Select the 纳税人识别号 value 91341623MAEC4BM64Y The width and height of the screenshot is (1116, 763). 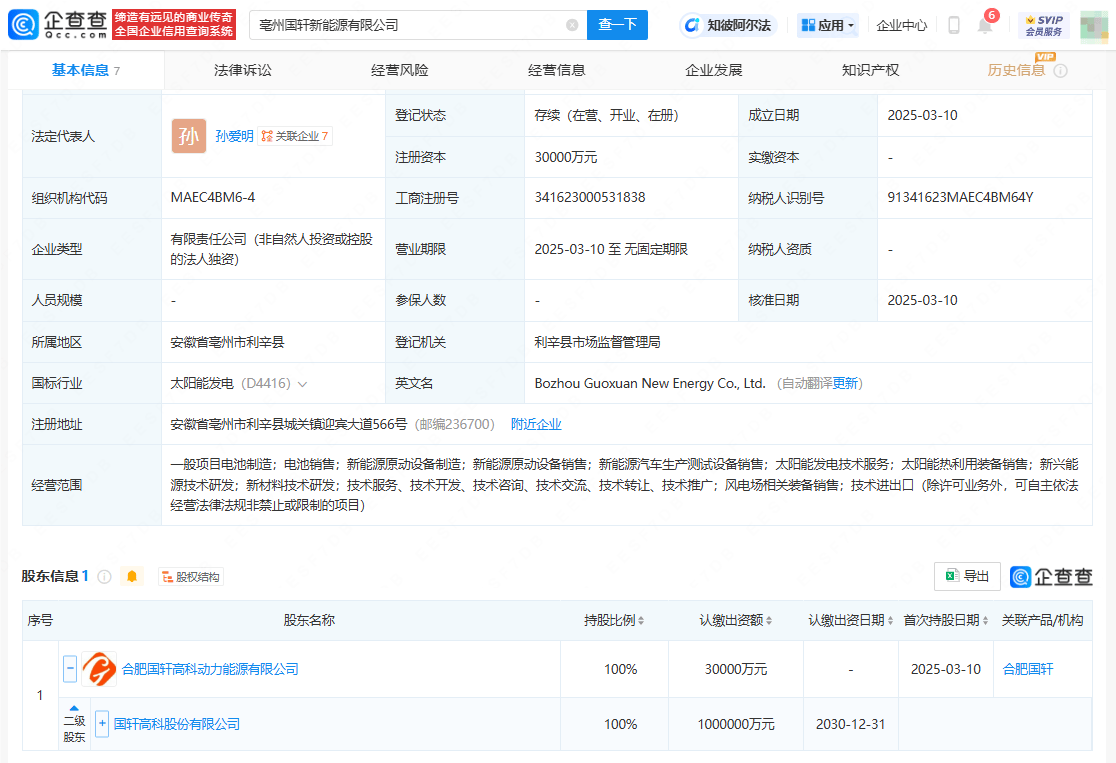tap(960, 197)
